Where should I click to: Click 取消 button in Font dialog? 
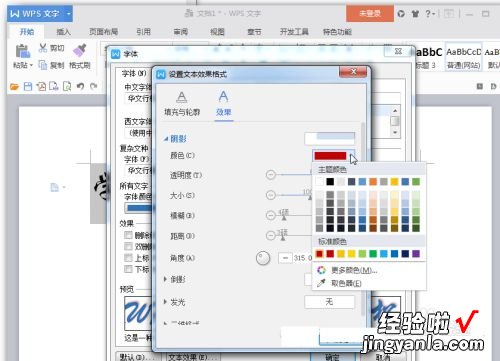[382, 357]
